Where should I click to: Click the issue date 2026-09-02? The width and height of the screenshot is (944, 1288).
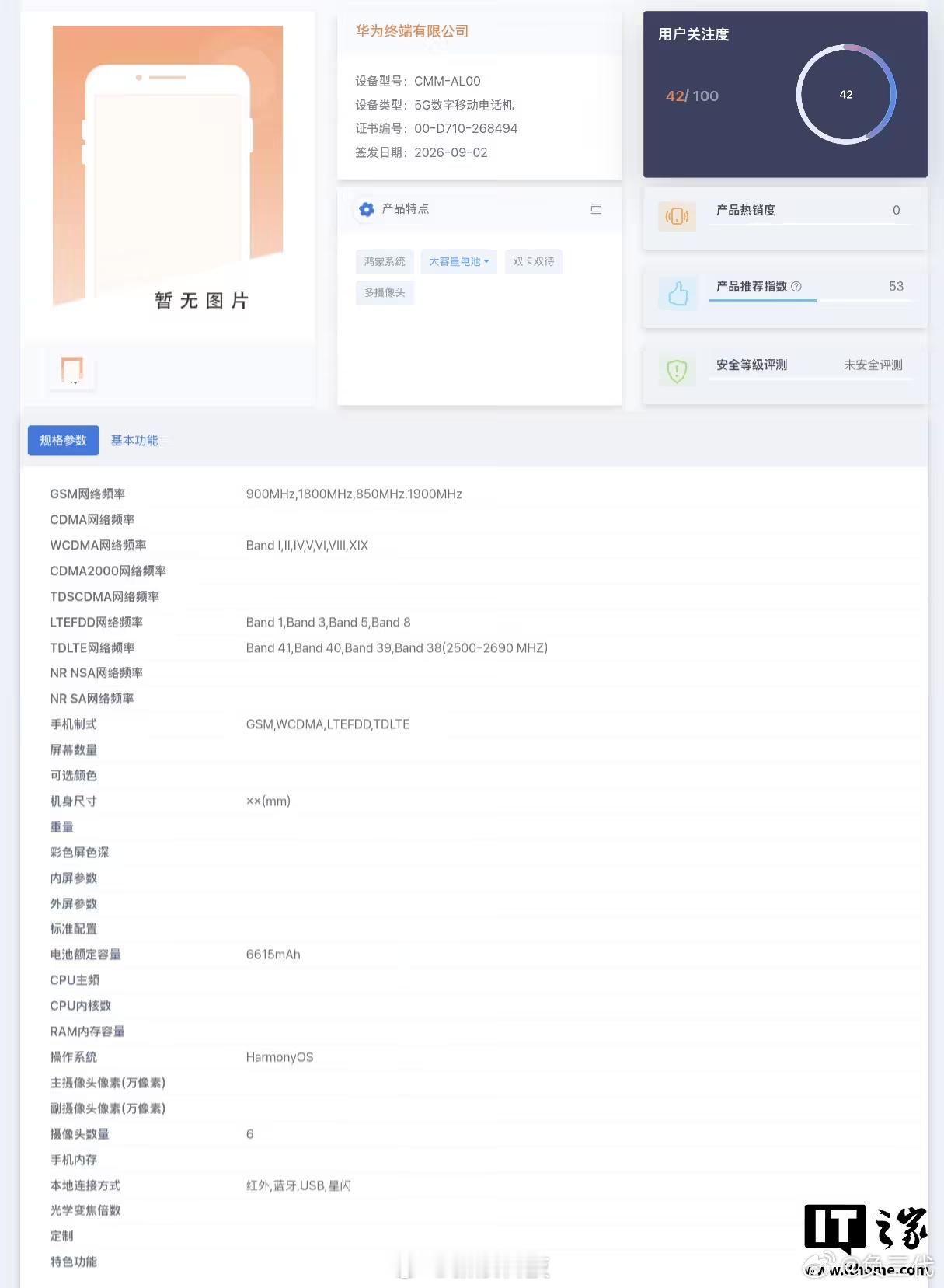(451, 152)
